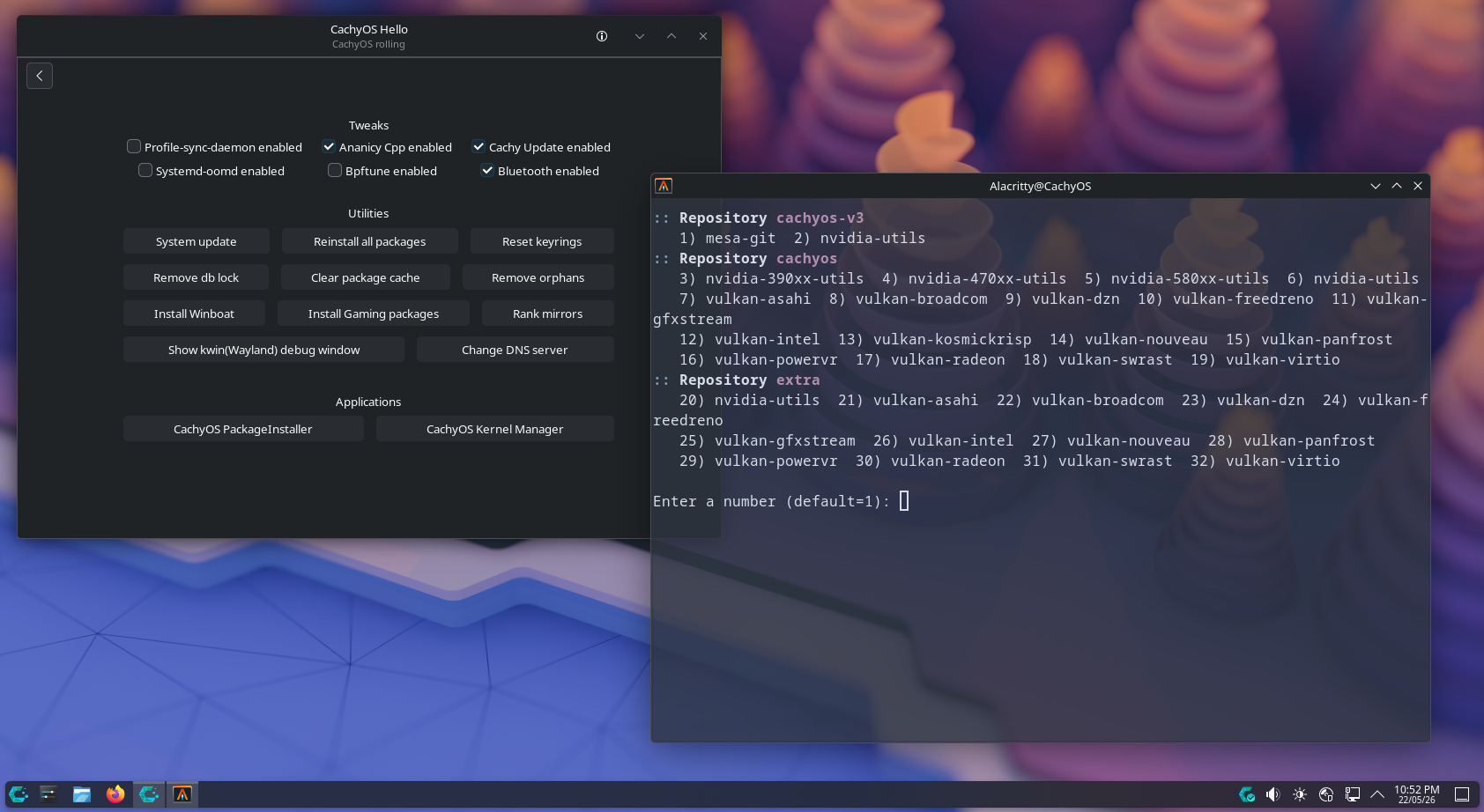The width and height of the screenshot is (1484, 812).
Task: Open disks and devices tray icon
Action: tap(1326, 794)
